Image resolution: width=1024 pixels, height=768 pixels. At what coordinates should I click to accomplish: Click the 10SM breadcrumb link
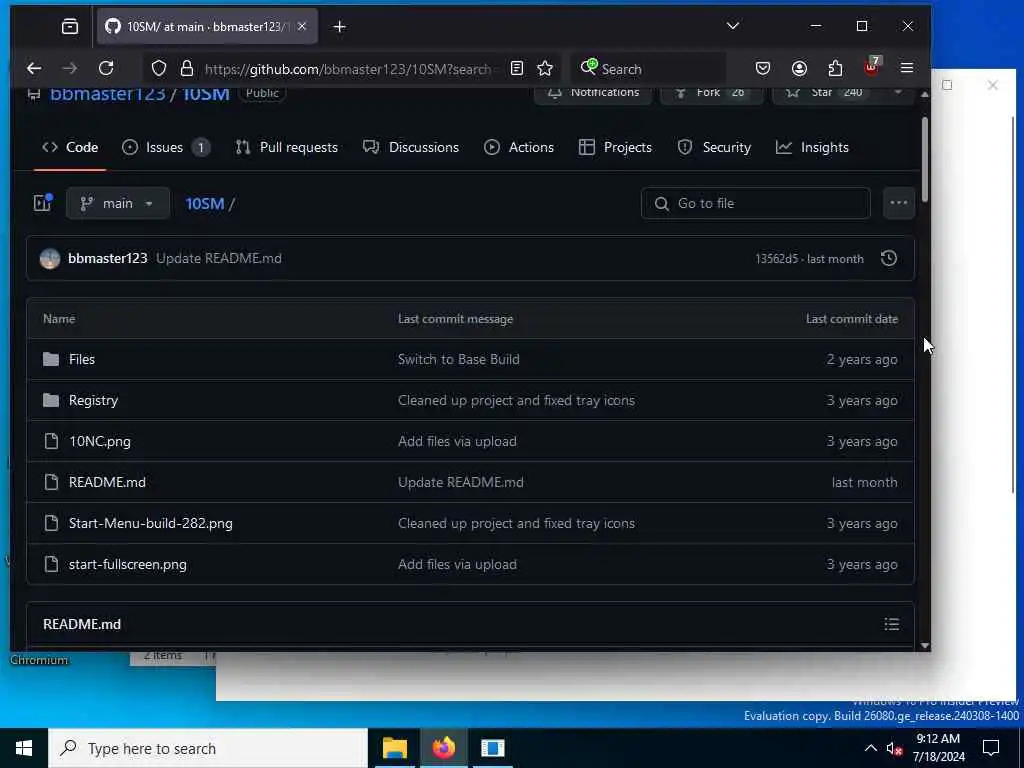tap(204, 204)
